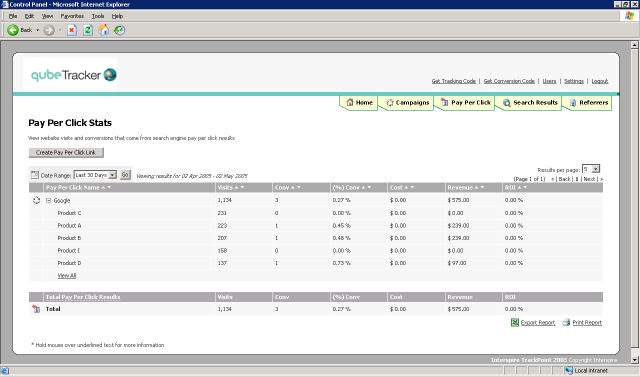Switch to the Home tab
640x377 pixels.
click(359, 102)
